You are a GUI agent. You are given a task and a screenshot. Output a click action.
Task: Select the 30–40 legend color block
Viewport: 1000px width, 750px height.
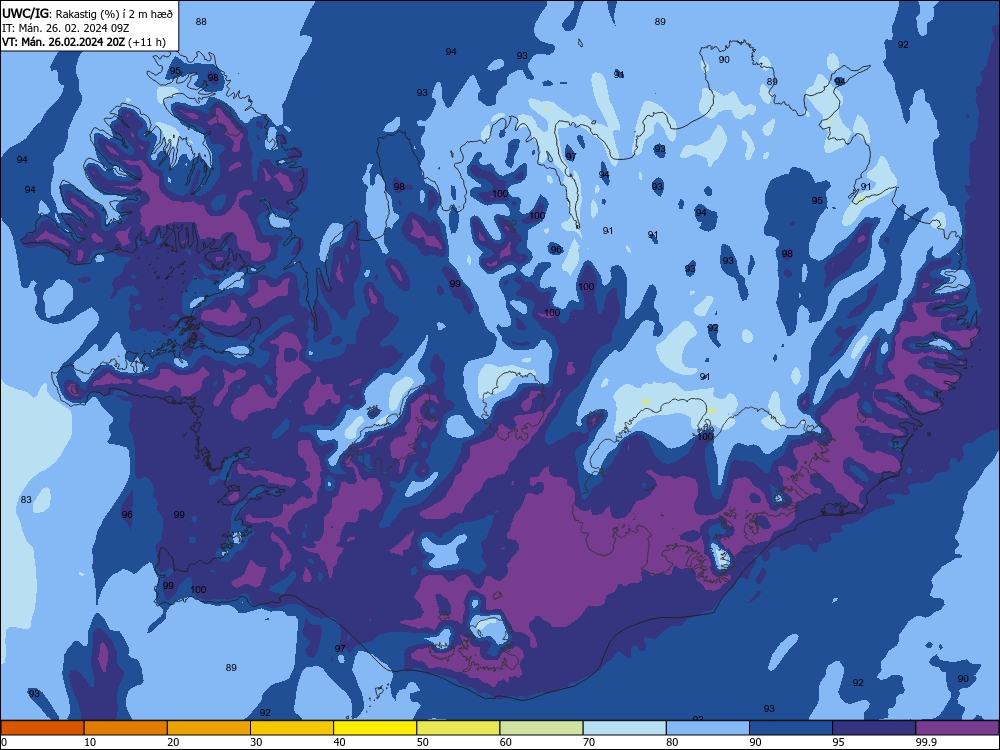[x=292, y=728]
